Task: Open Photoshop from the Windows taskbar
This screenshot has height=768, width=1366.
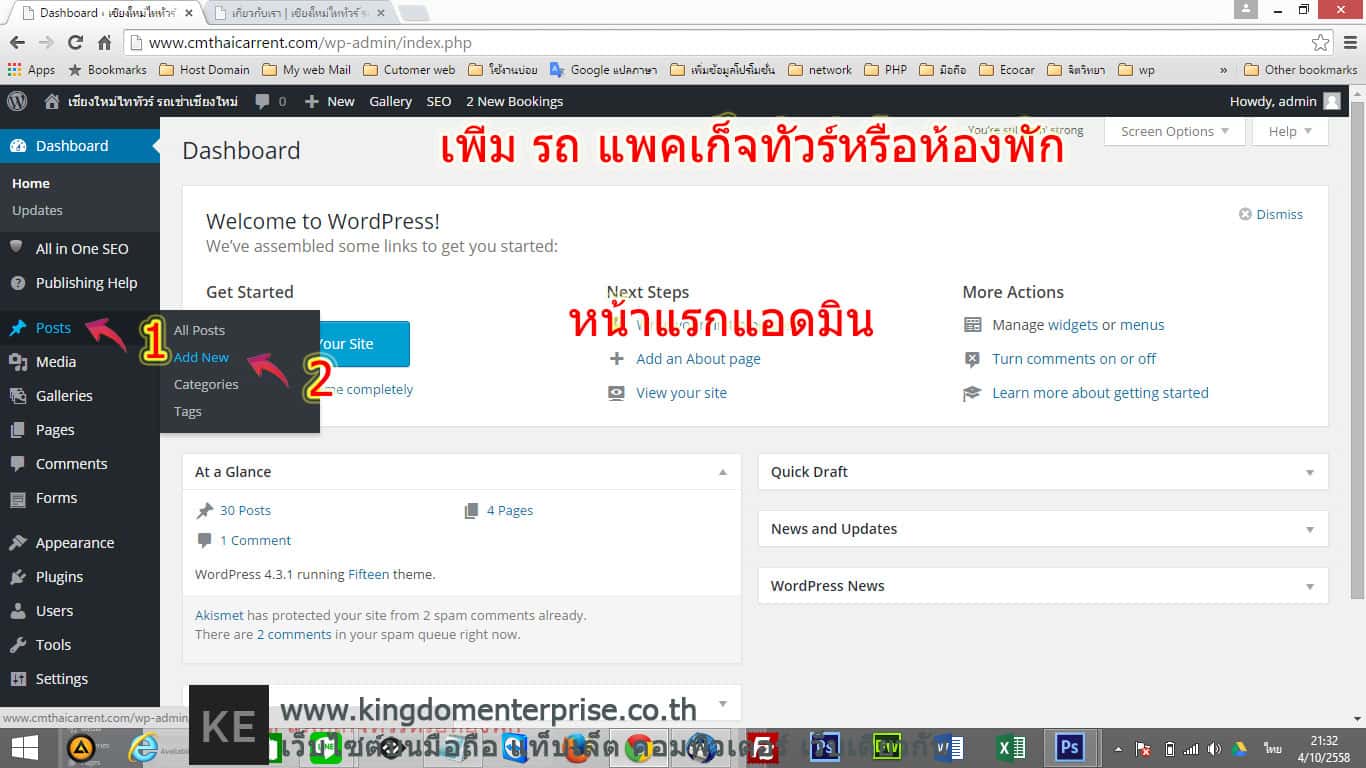Action: [1069, 747]
